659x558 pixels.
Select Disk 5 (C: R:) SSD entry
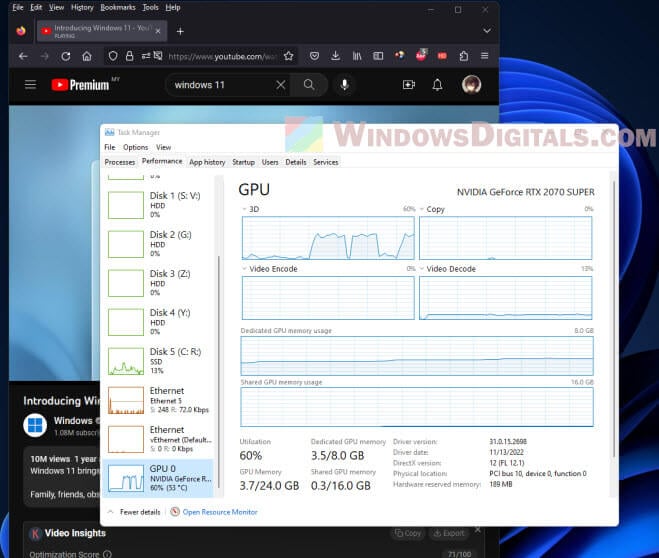158,361
